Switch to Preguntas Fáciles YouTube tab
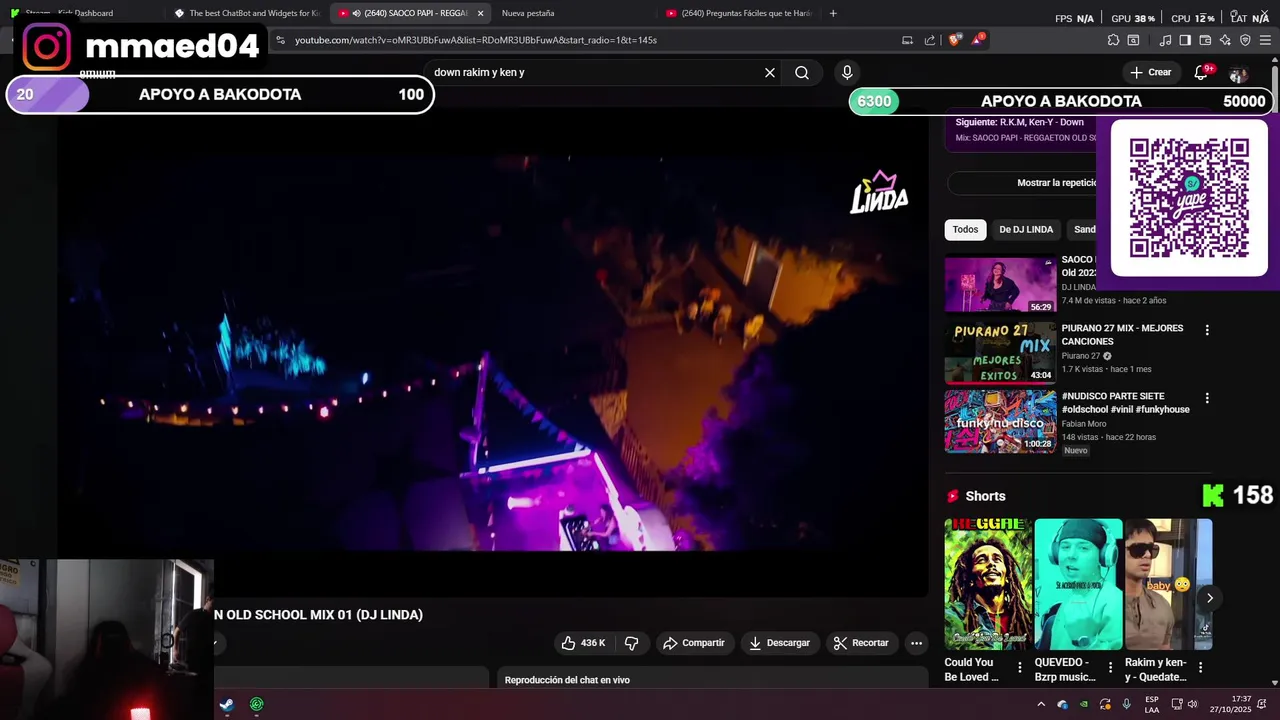 [737, 13]
